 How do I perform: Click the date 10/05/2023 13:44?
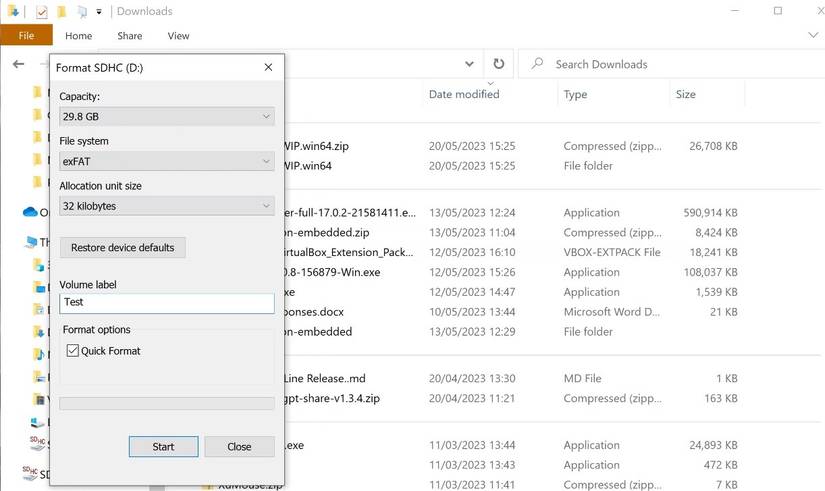(x=472, y=312)
